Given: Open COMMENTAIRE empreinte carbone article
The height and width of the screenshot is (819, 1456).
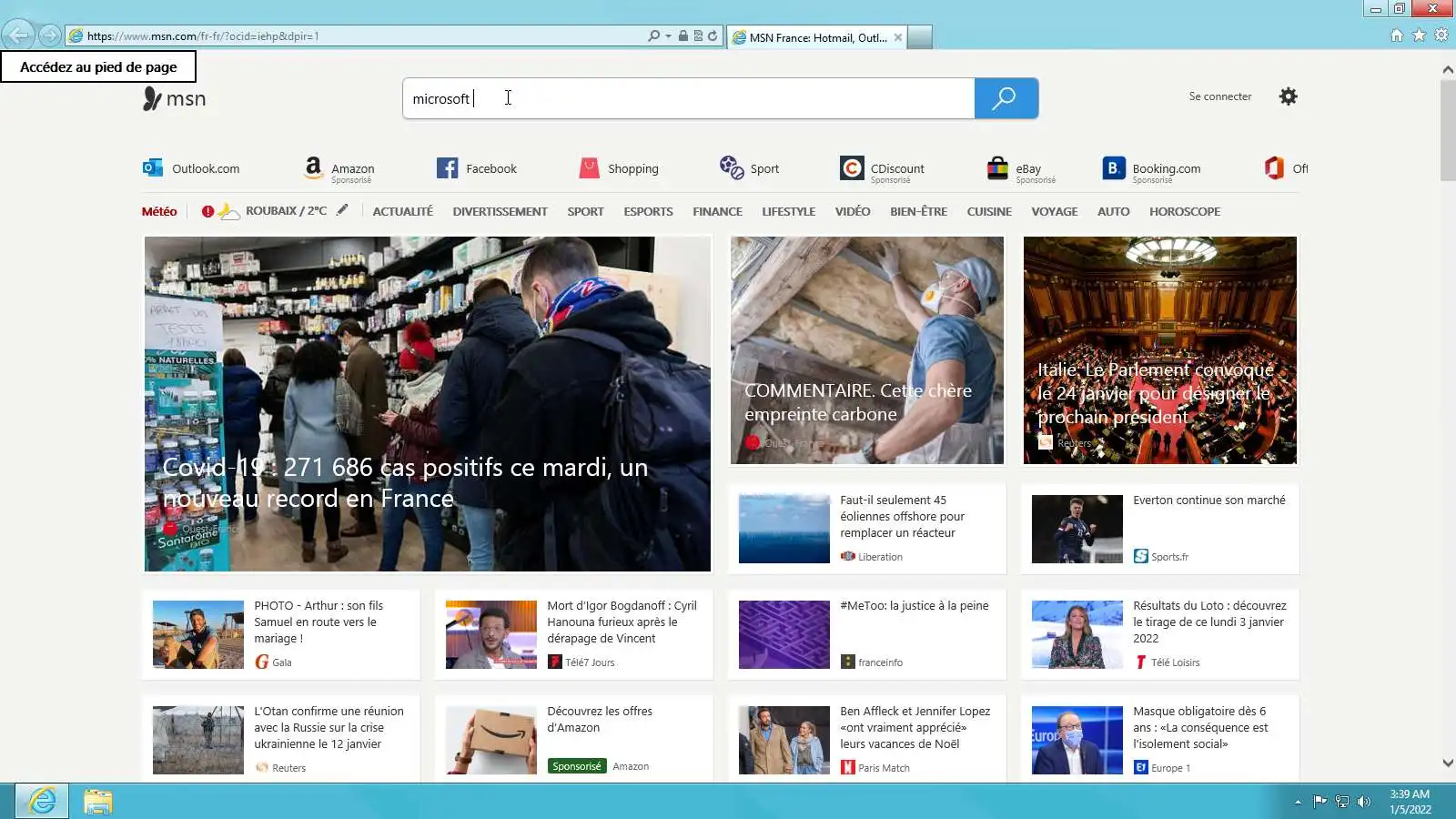Looking at the screenshot, I should tap(866, 350).
